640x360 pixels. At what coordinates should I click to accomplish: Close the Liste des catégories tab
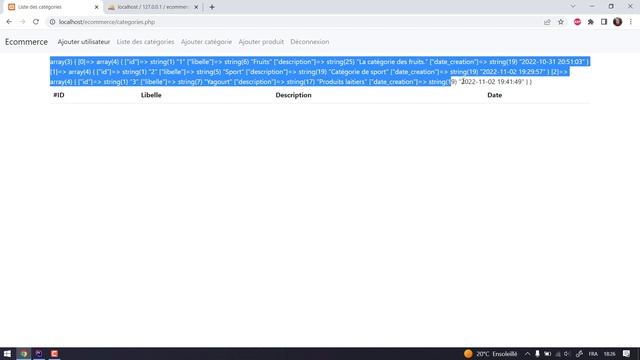pyautogui.click(x=97, y=7)
